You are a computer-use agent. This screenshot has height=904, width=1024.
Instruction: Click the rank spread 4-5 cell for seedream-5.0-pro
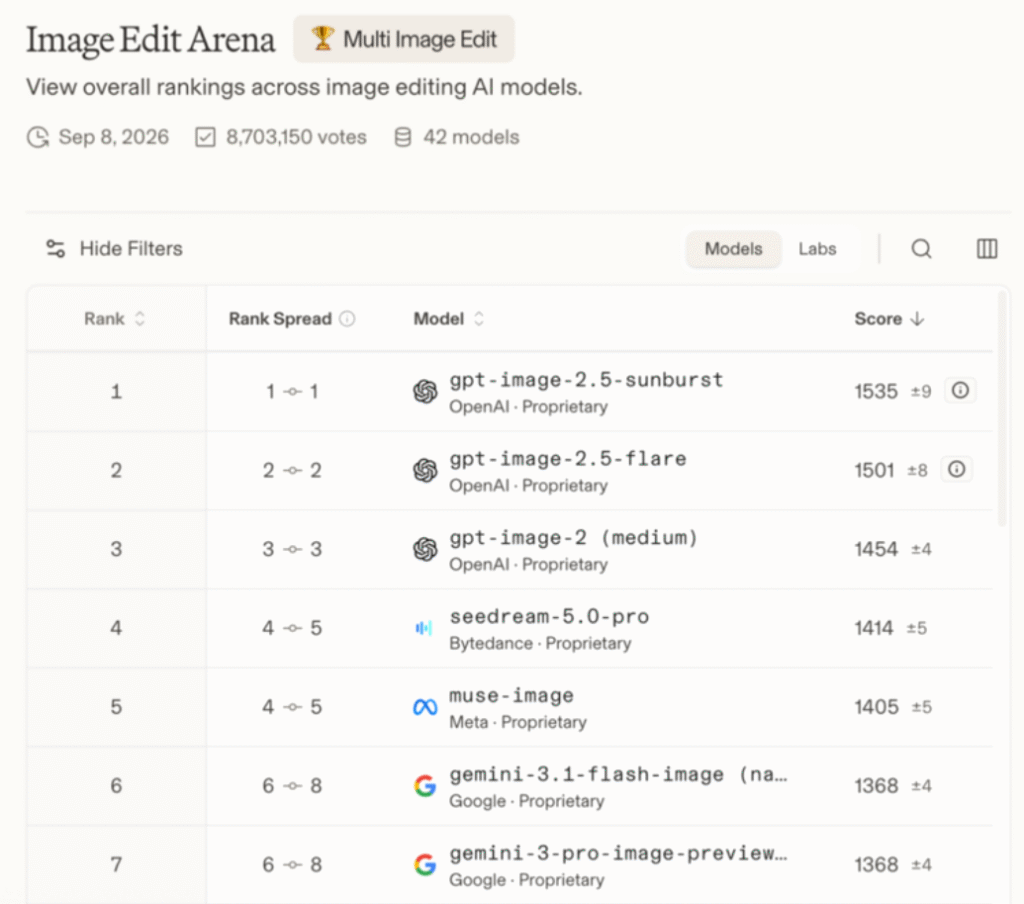coord(292,628)
